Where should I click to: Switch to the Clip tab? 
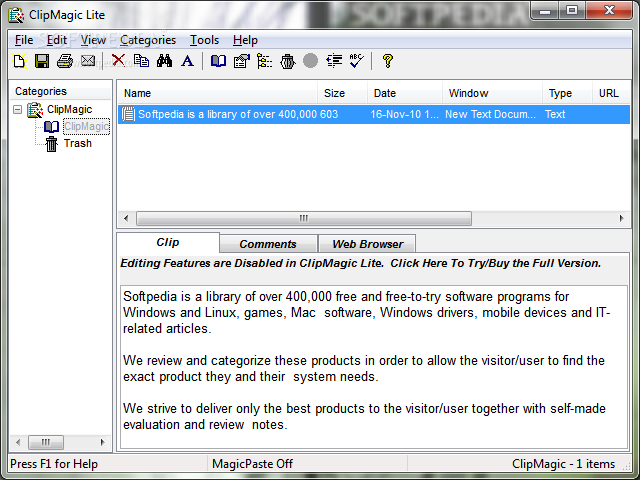pyautogui.click(x=168, y=242)
